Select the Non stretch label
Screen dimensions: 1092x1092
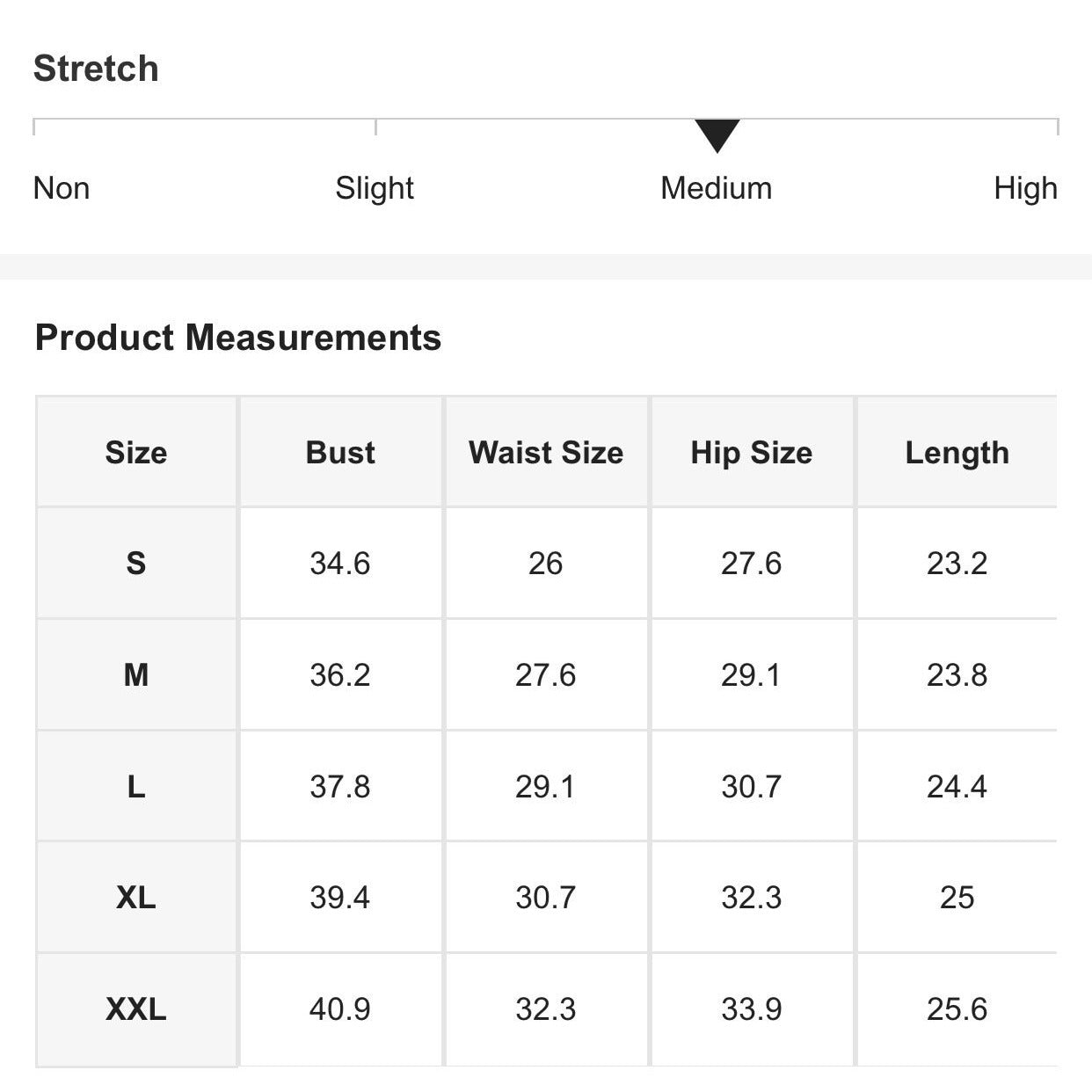62,188
